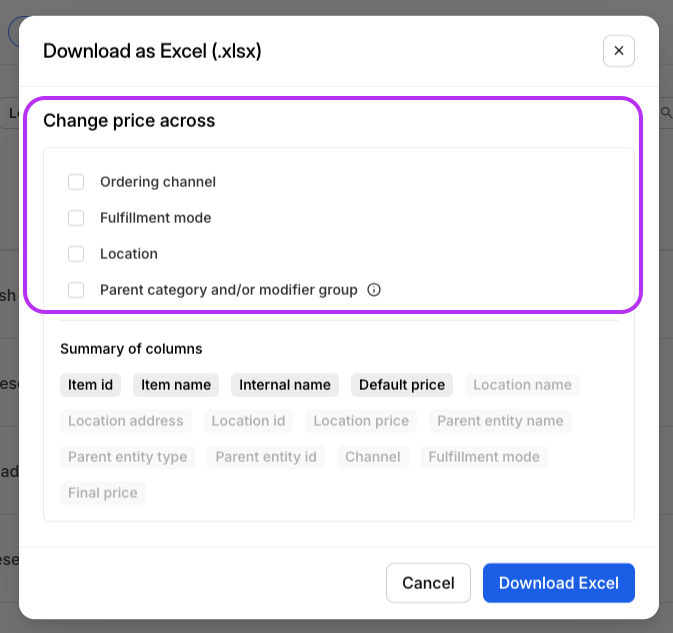The height and width of the screenshot is (633, 673).
Task: Click the search magnifier behind the dialog
Action: pyautogui.click(x=666, y=114)
